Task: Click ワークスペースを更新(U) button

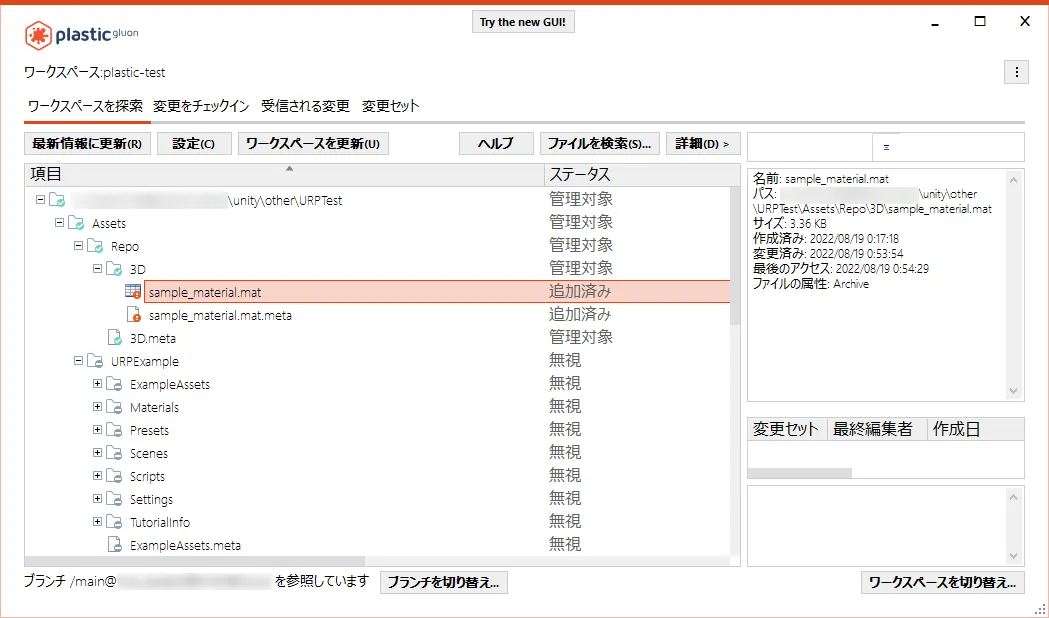Action: point(313,144)
